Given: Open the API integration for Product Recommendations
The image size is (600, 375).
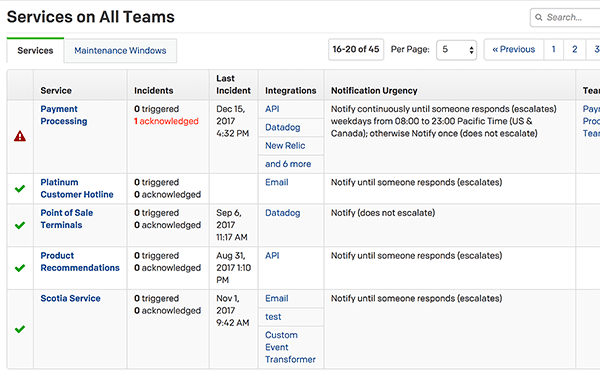Looking at the screenshot, I should 272,256.
